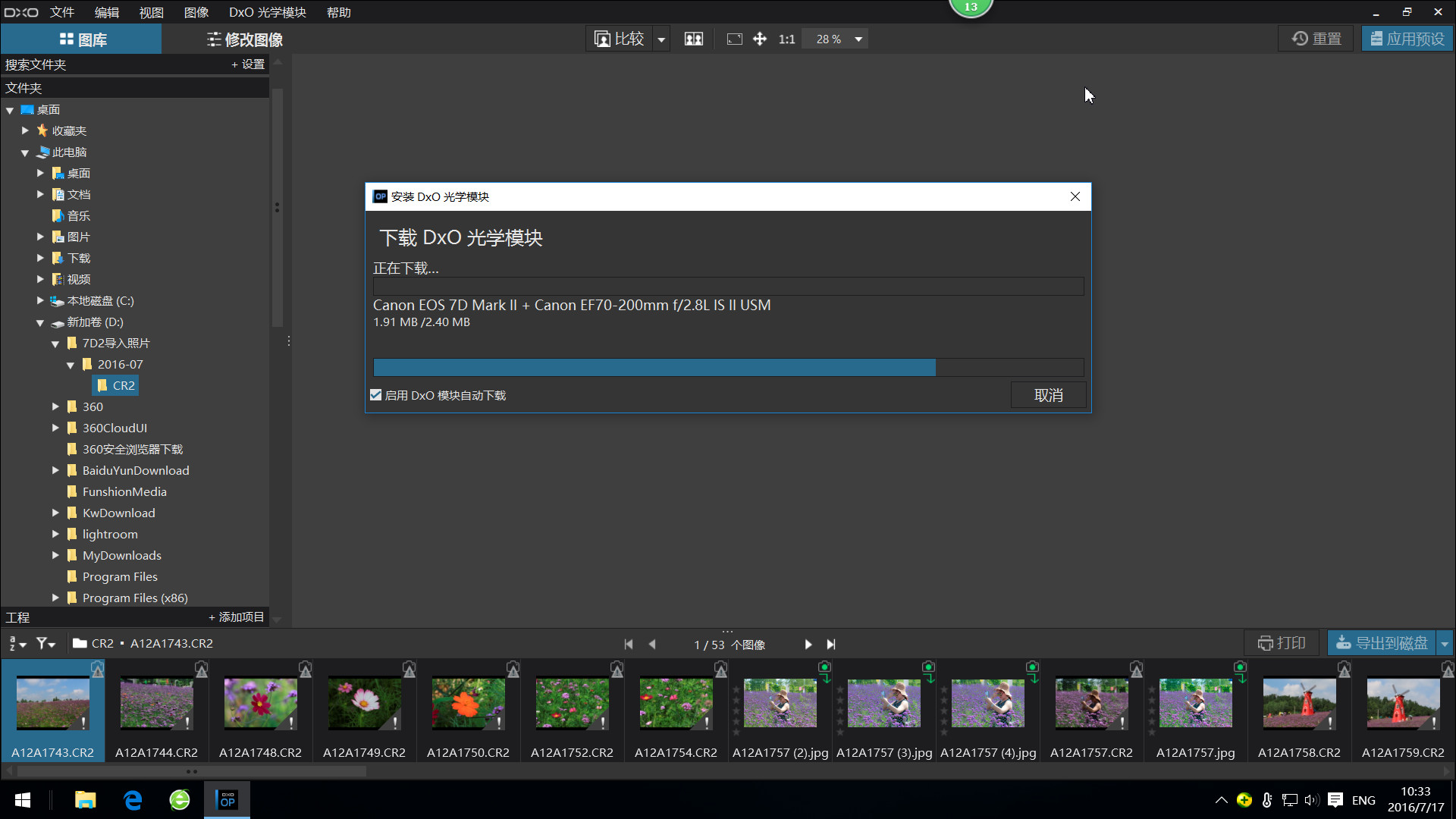This screenshot has height=819, width=1456.
Task: Click the green module badge on A12A1757 (2).jpg
Action: tap(824, 670)
